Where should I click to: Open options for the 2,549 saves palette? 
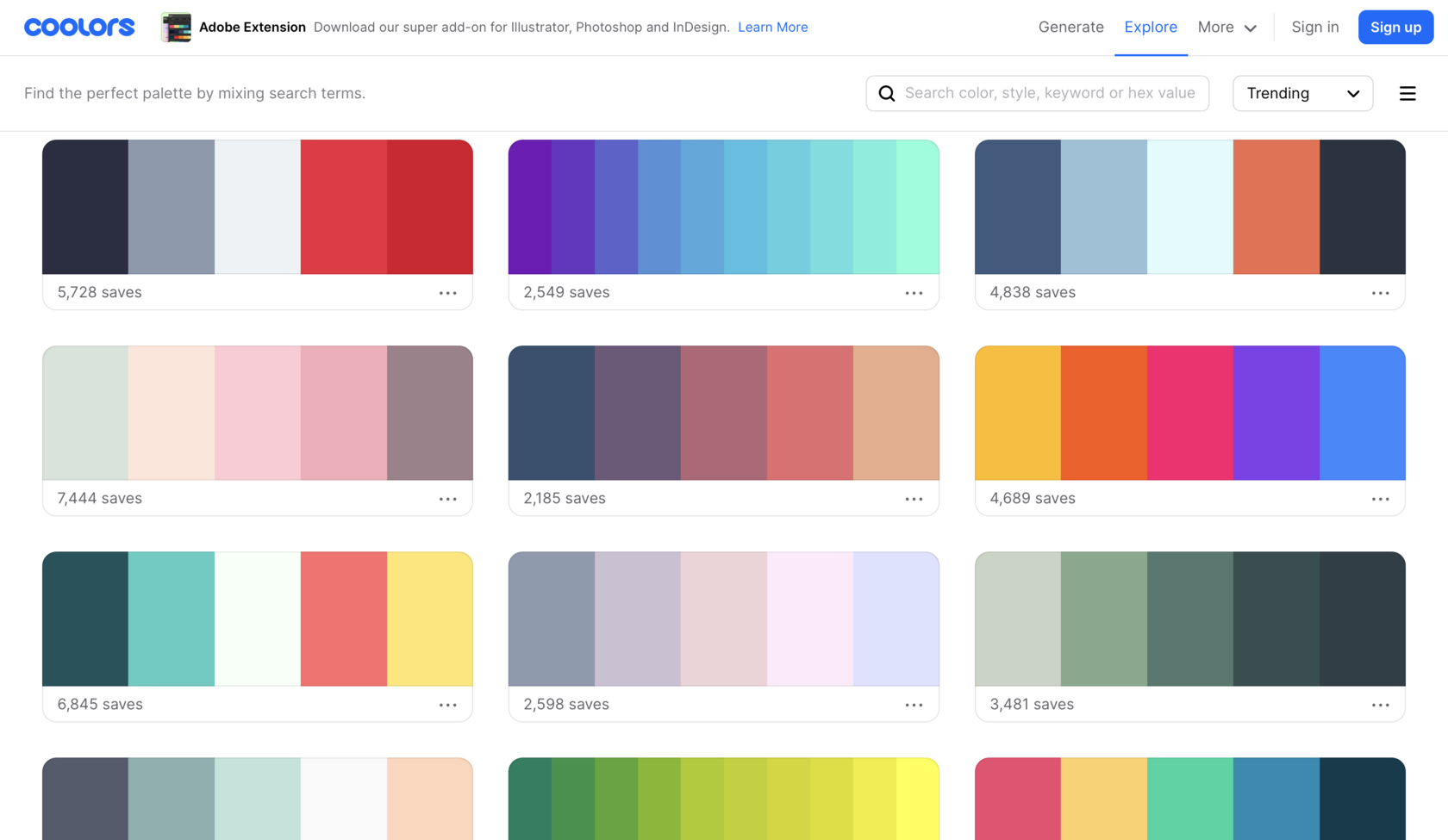point(914,293)
